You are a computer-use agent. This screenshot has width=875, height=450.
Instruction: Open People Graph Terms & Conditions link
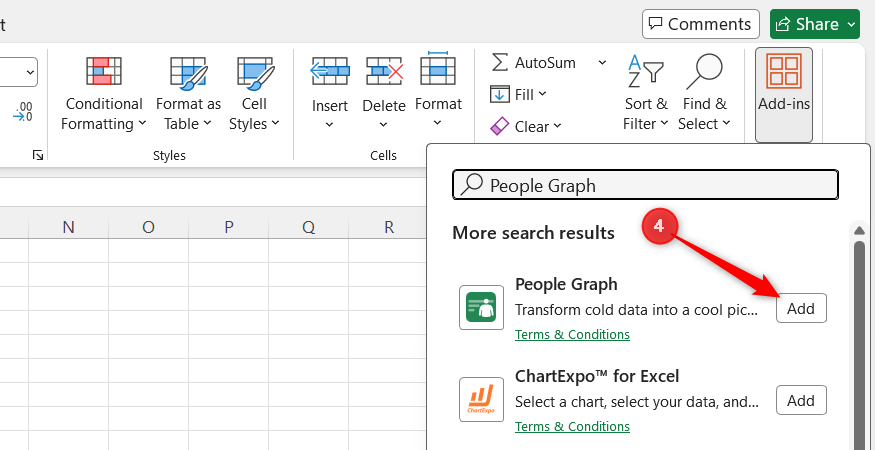572,334
